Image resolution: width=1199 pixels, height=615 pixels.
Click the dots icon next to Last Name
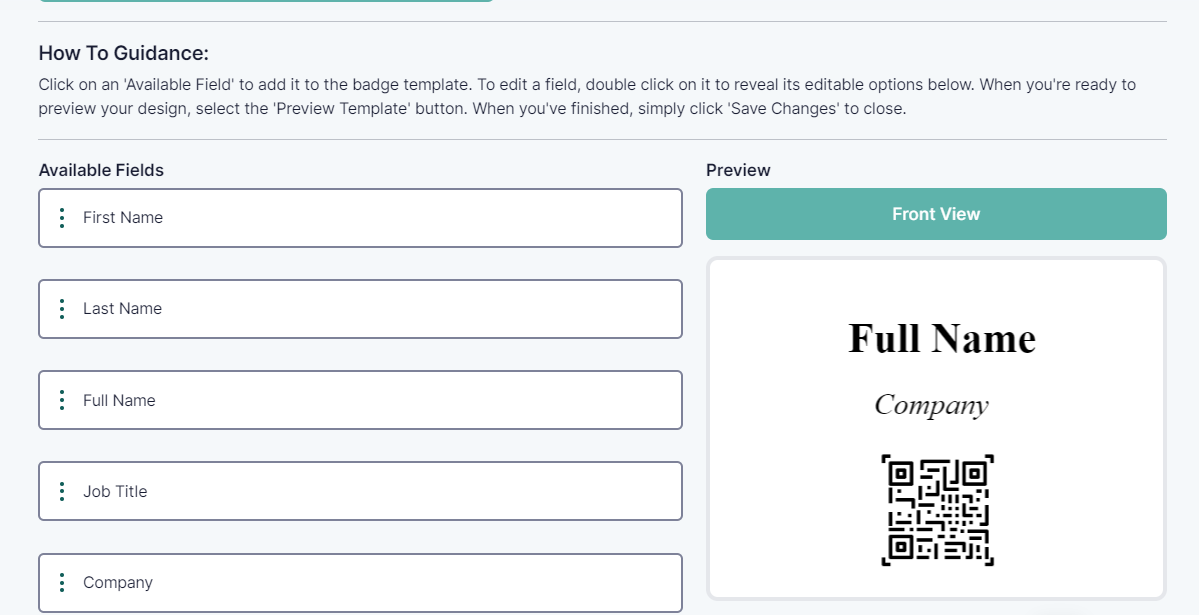(x=62, y=309)
